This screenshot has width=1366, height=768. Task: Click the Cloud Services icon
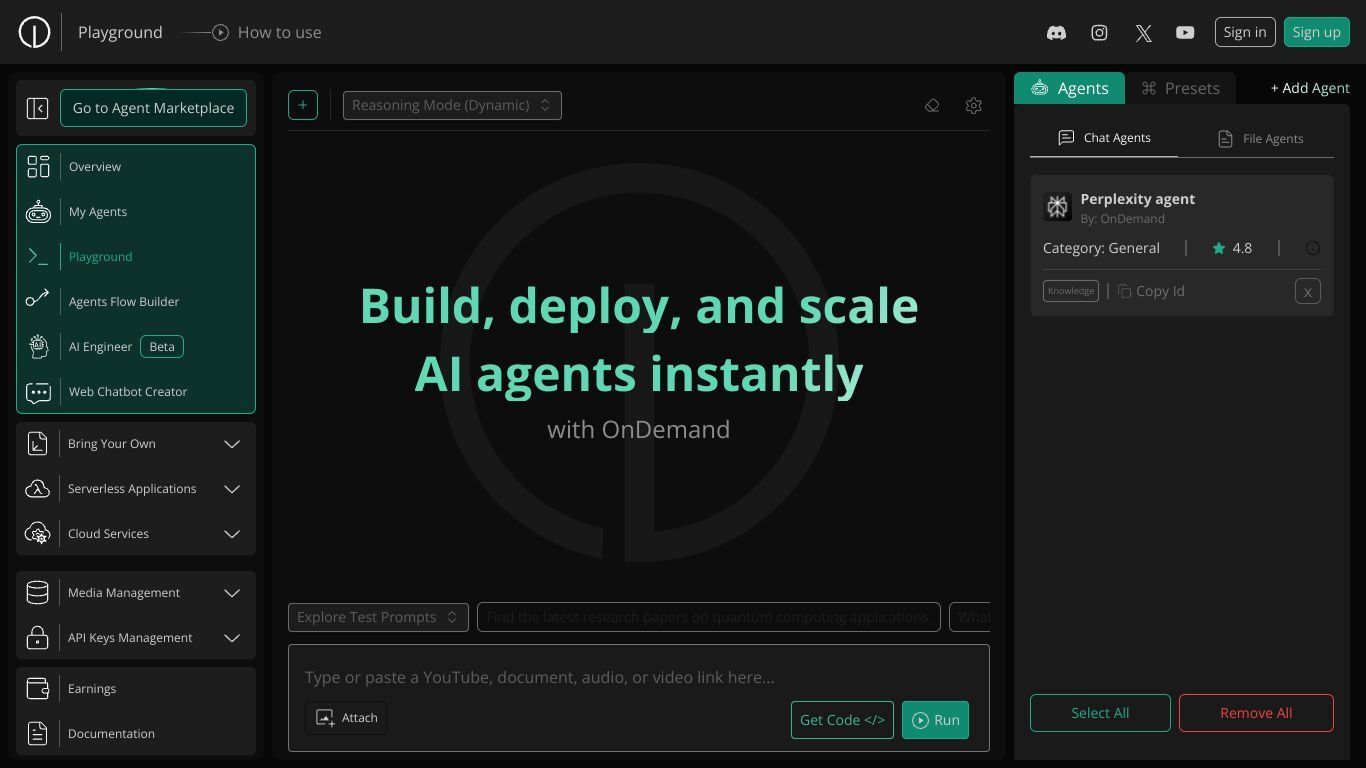37,534
